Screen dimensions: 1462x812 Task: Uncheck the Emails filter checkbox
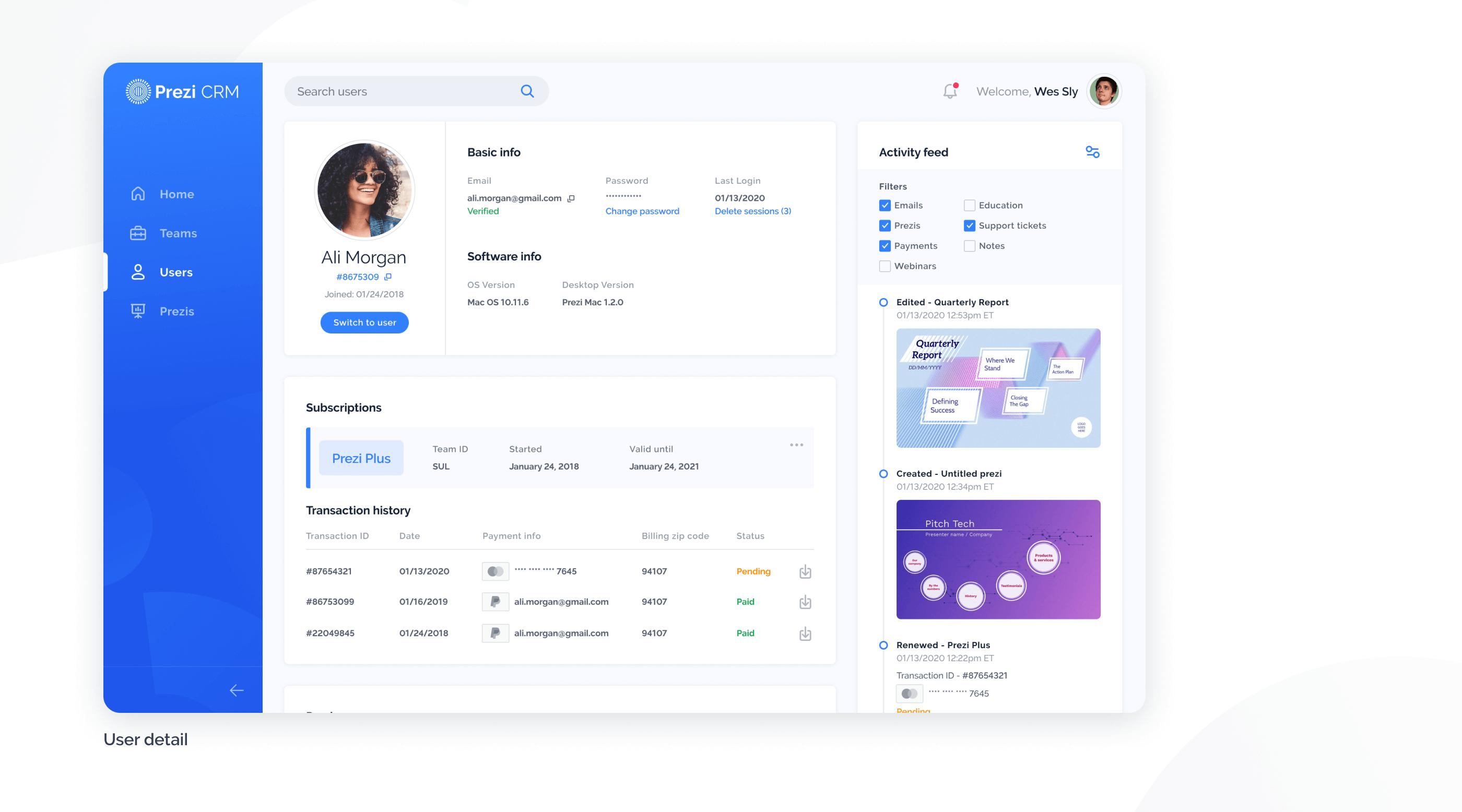click(885, 205)
